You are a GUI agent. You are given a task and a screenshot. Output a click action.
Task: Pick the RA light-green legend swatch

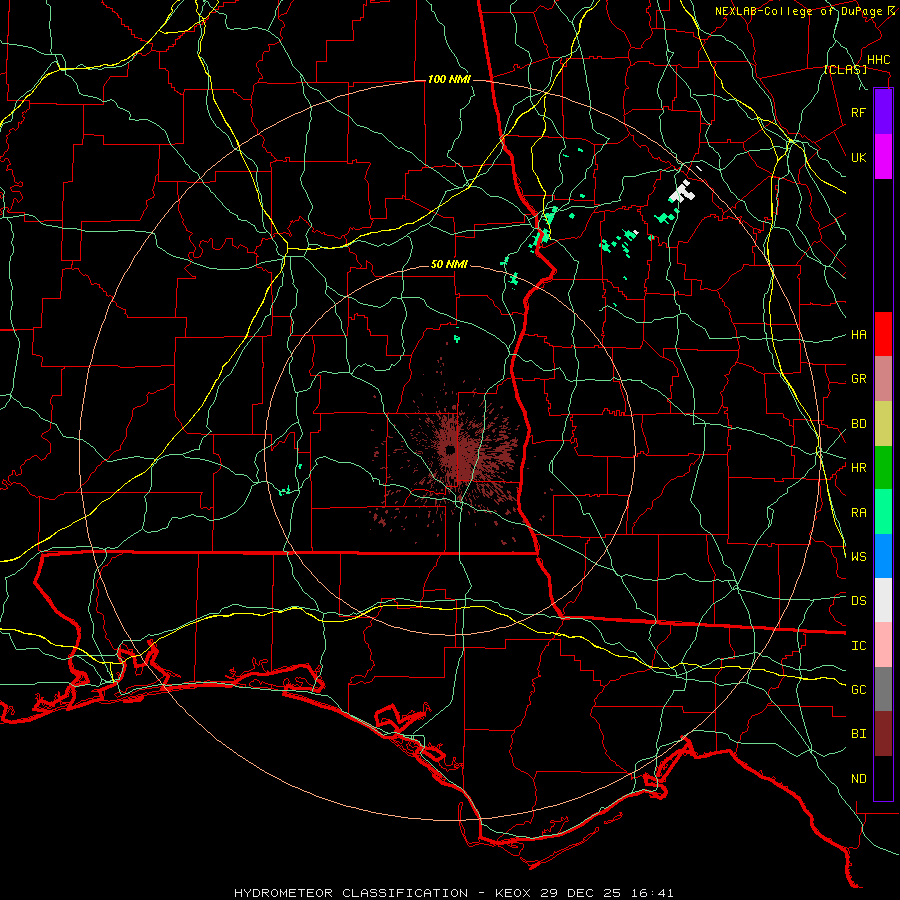(x=883, y=512)
